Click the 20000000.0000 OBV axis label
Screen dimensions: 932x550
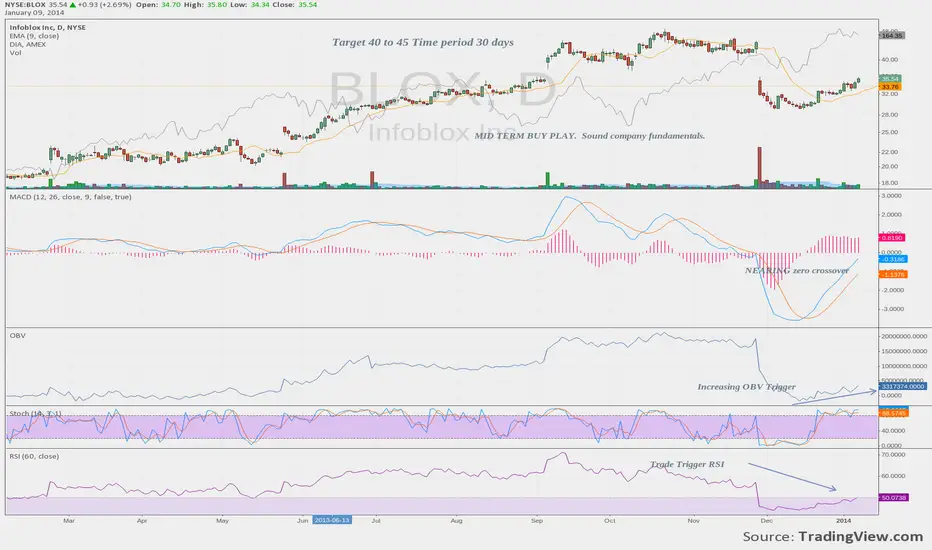(x=904, y=337)
